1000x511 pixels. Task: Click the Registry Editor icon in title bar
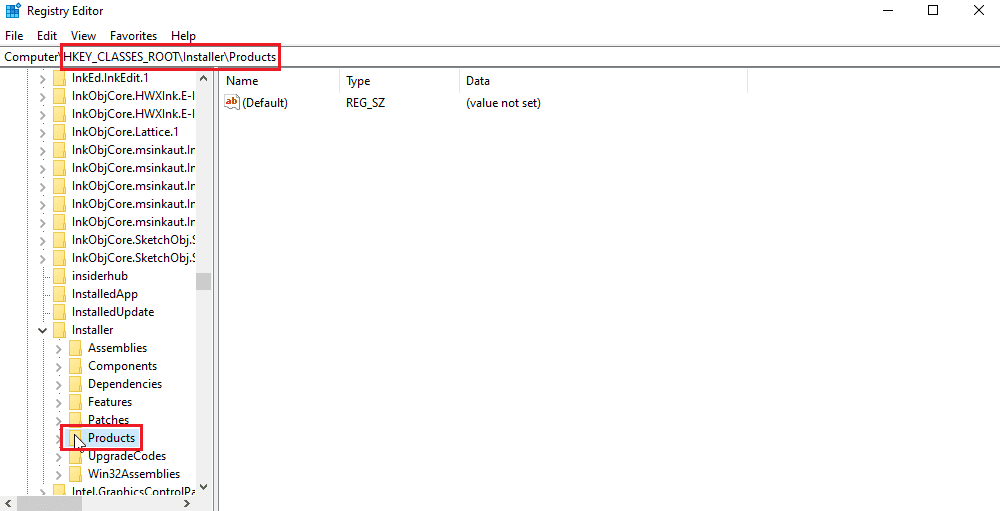point(13,11)
